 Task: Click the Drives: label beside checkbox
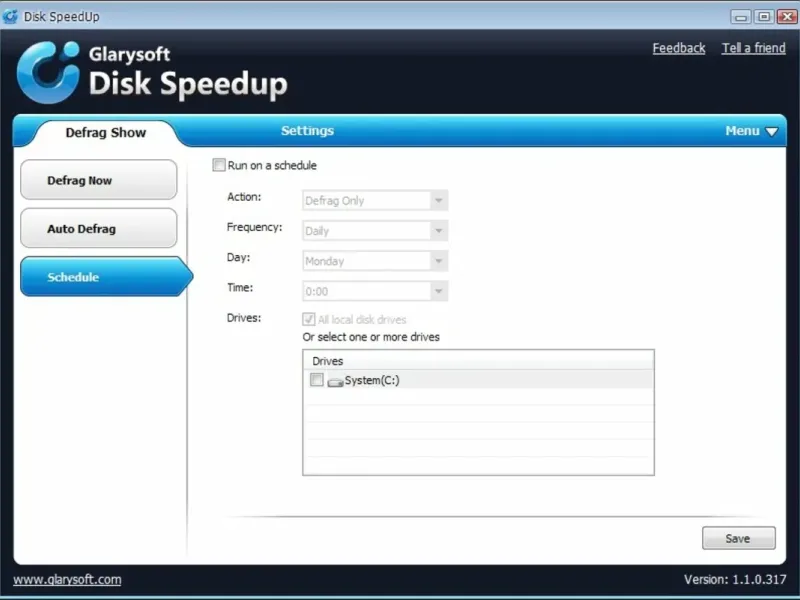(x=244, y=318)
